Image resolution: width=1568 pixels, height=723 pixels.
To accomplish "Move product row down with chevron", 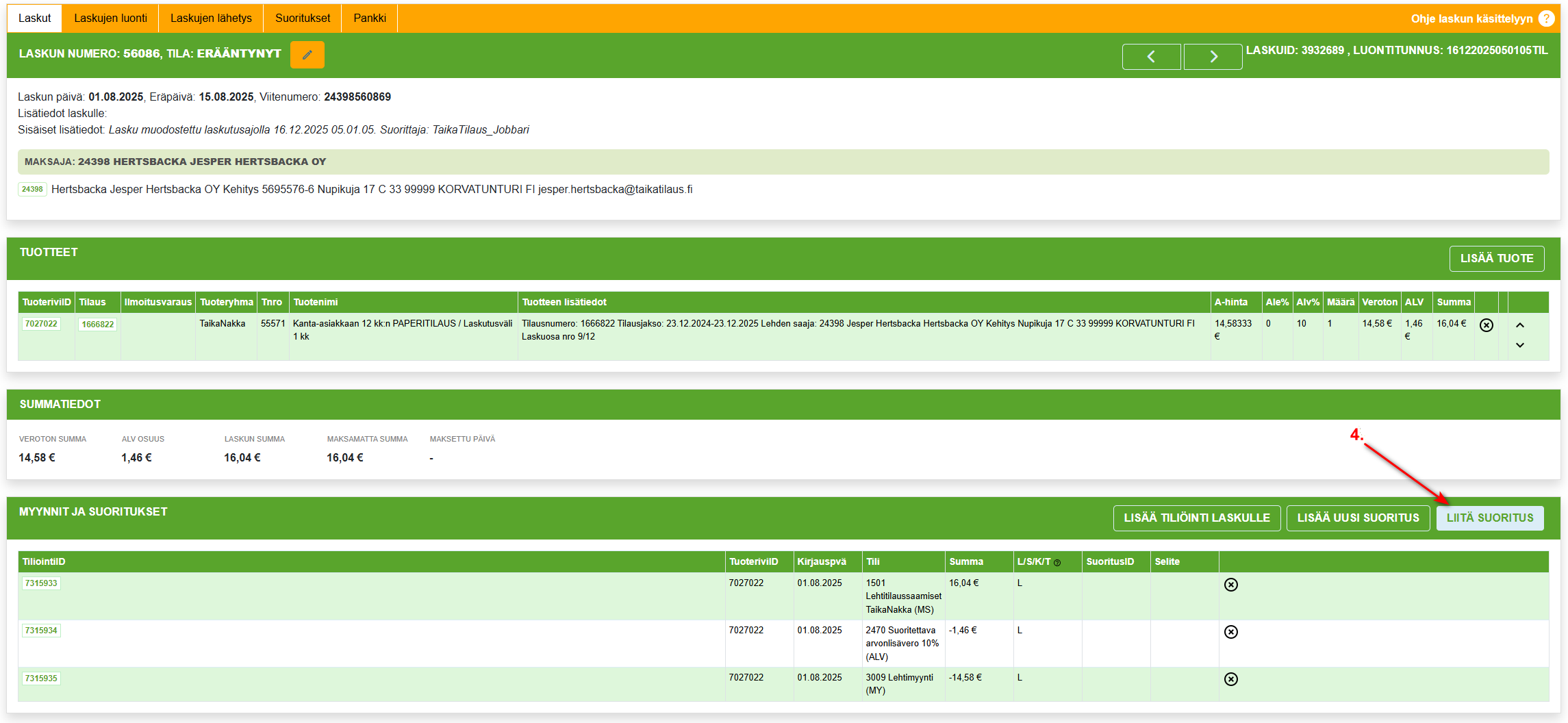I will (x=1520, y=345).
